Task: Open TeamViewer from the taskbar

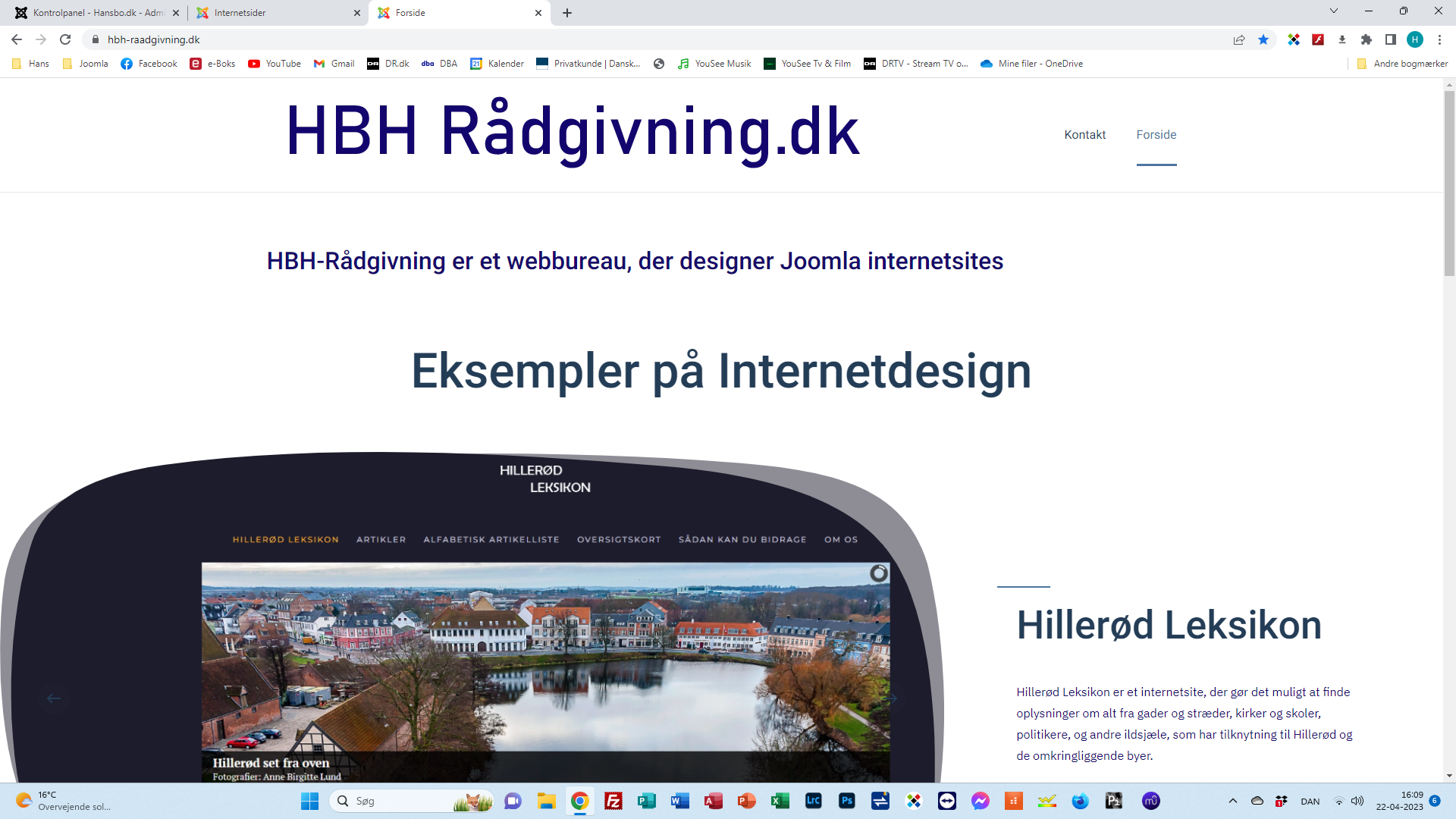Action: coord(947,801)
